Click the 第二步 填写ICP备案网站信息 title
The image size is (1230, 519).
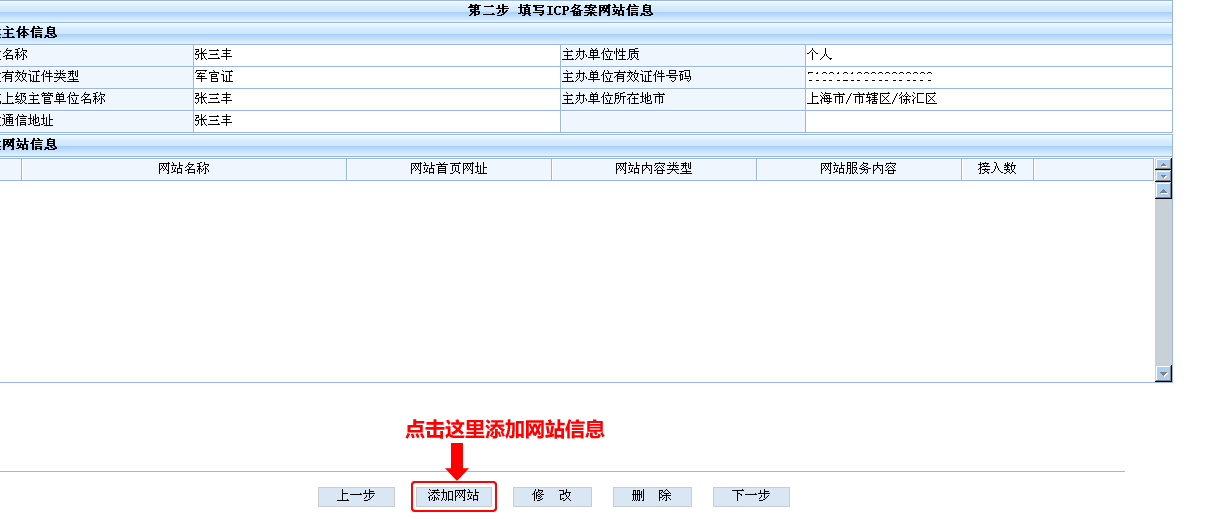coord(561,11)
